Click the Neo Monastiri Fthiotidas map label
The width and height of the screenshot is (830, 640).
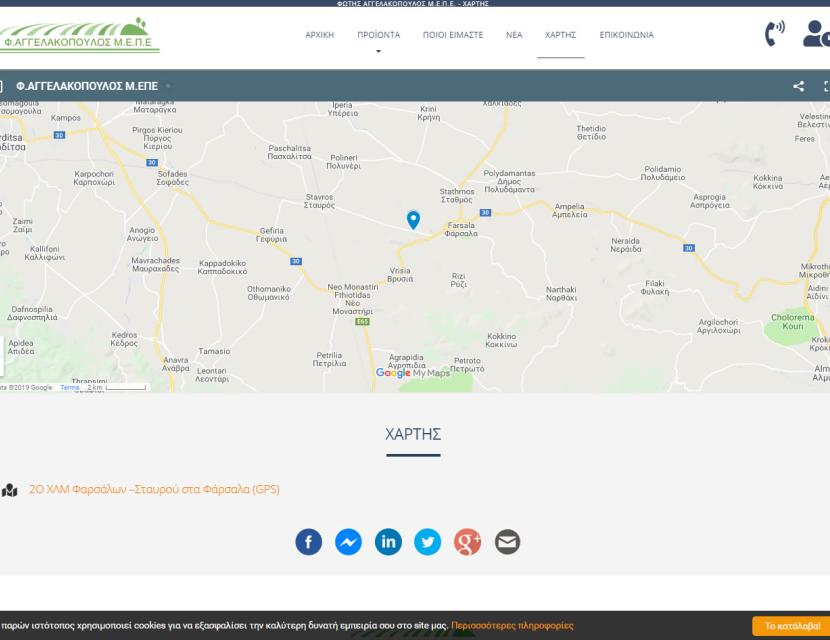[x=353, y=299]
